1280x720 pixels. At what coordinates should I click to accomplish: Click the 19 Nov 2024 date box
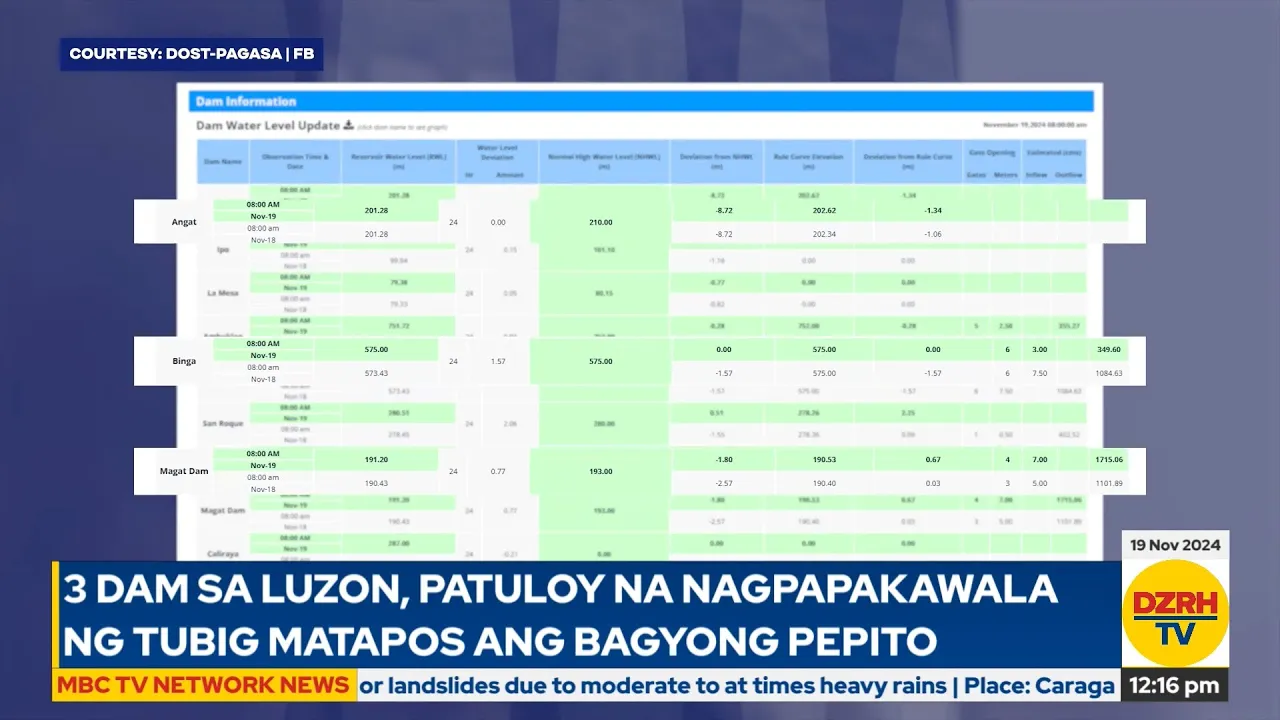tap(1175, 545)
